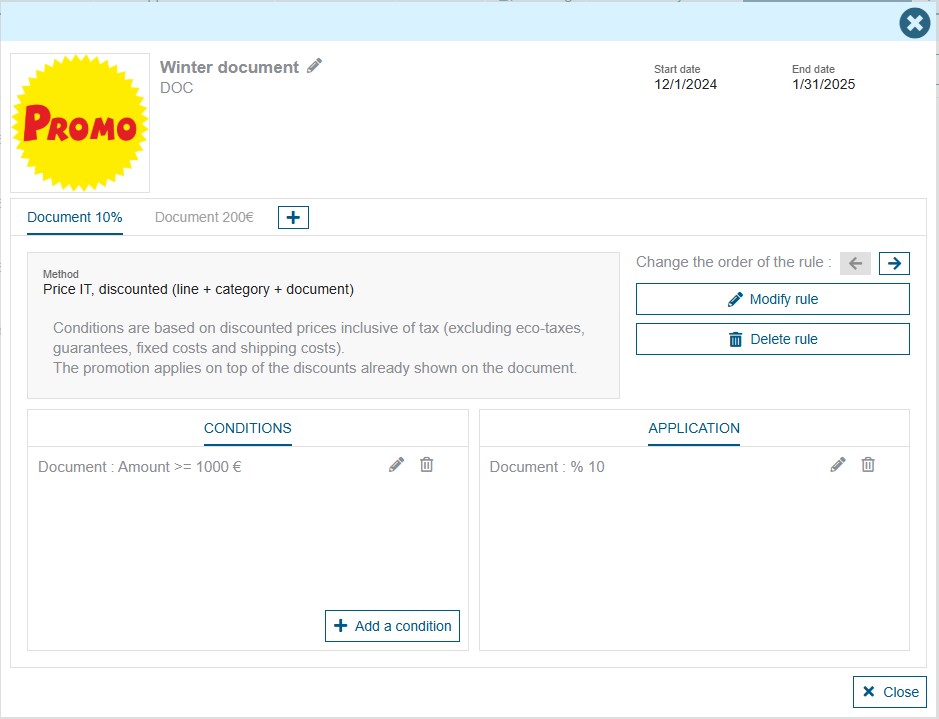This screenshot has width=939, height=719.
Task: Click the start date 12/1/2024
Action: pos(685,84)
